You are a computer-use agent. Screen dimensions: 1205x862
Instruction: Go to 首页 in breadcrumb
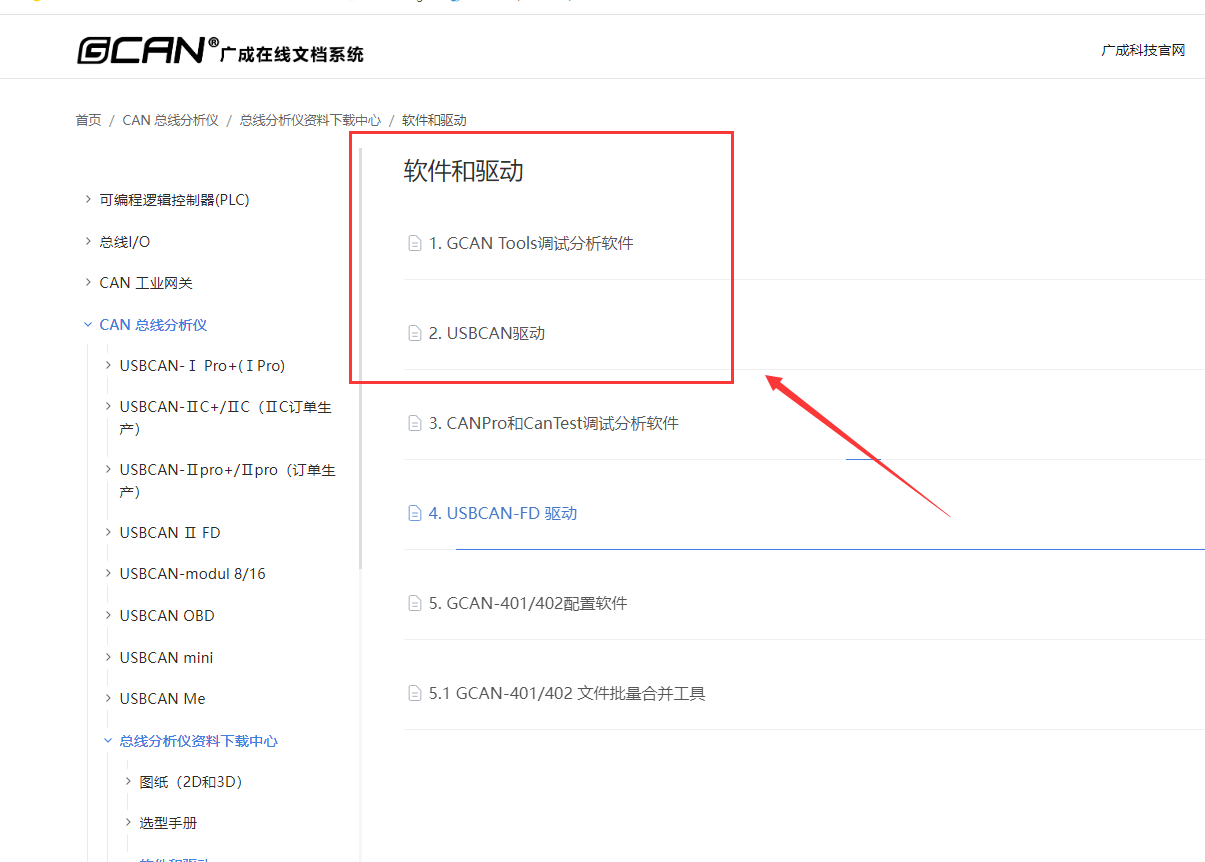[x=88, y=120]
